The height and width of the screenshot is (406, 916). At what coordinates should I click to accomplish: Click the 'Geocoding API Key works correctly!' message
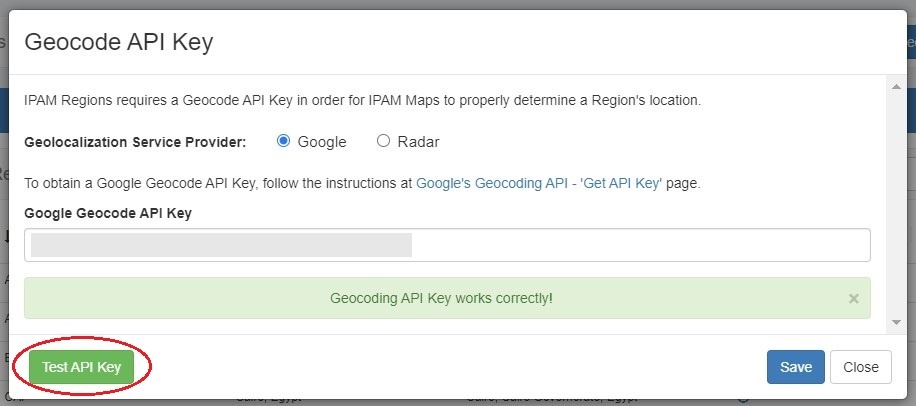441,298
